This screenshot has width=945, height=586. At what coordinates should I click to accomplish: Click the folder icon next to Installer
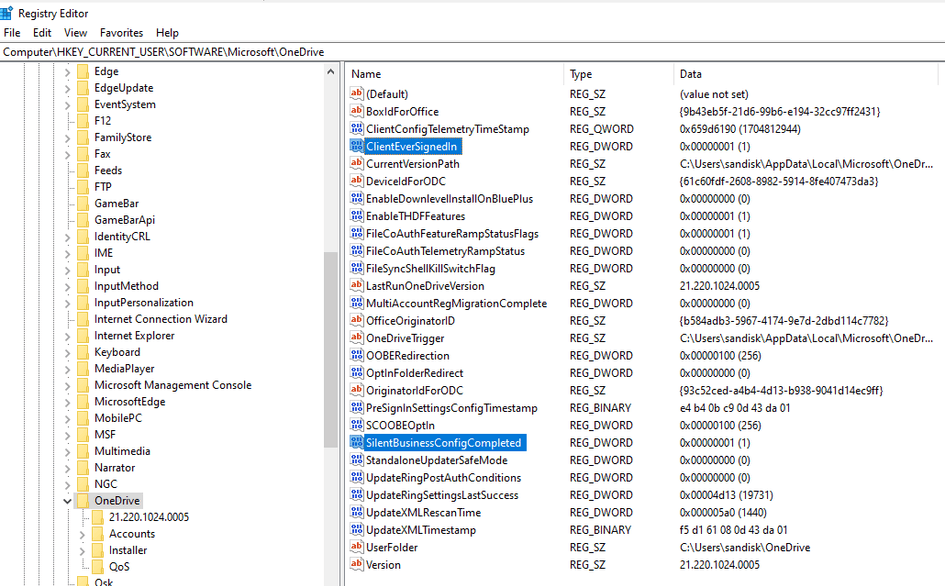tap(100, 549)
